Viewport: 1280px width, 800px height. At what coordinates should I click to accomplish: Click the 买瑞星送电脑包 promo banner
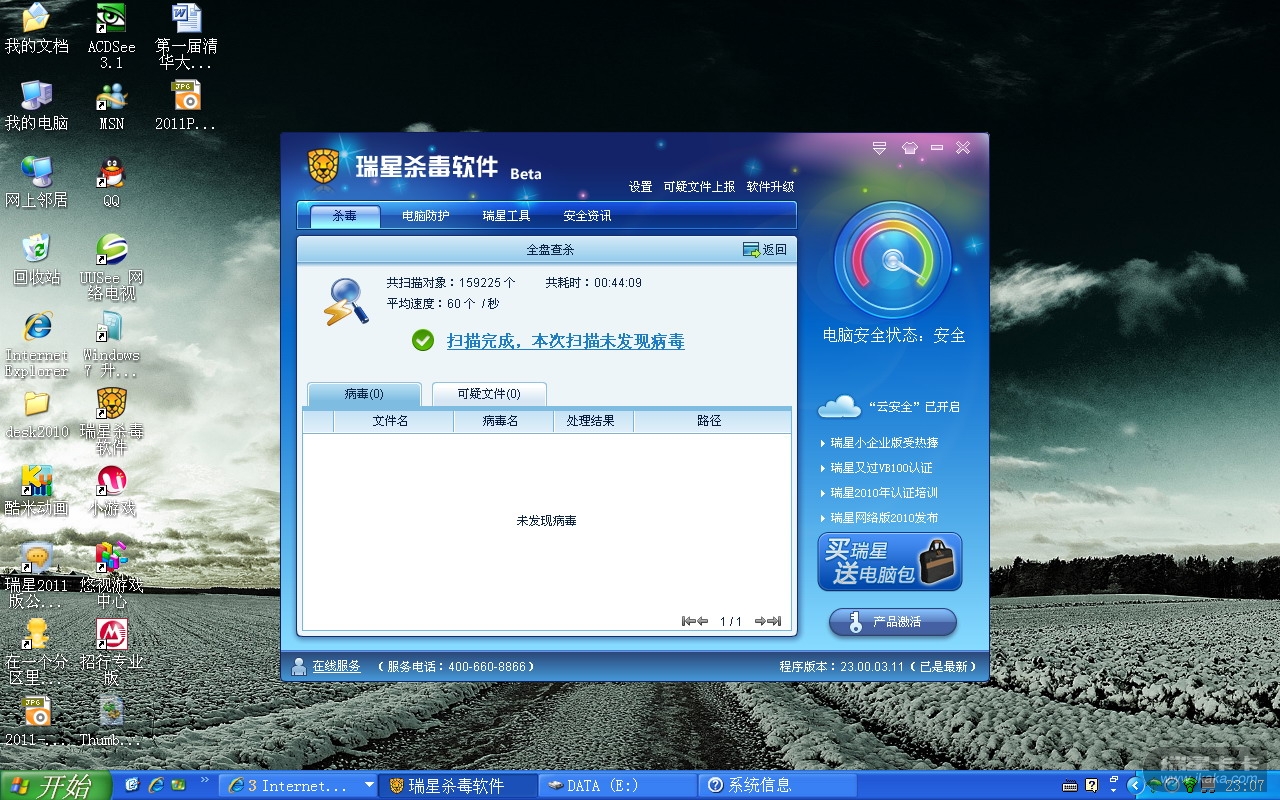pyautogui.click(x=890, y=562)
